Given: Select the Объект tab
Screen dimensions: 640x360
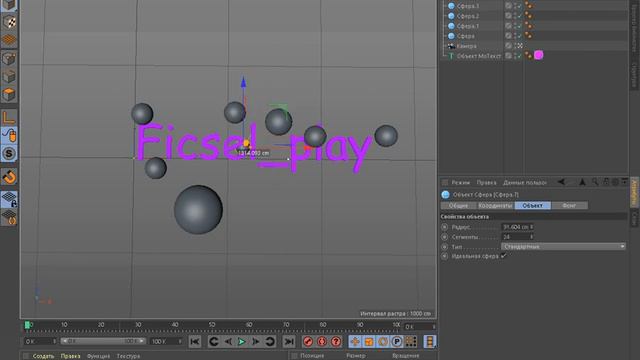Looking at the screenshot, I should point(533,206).
